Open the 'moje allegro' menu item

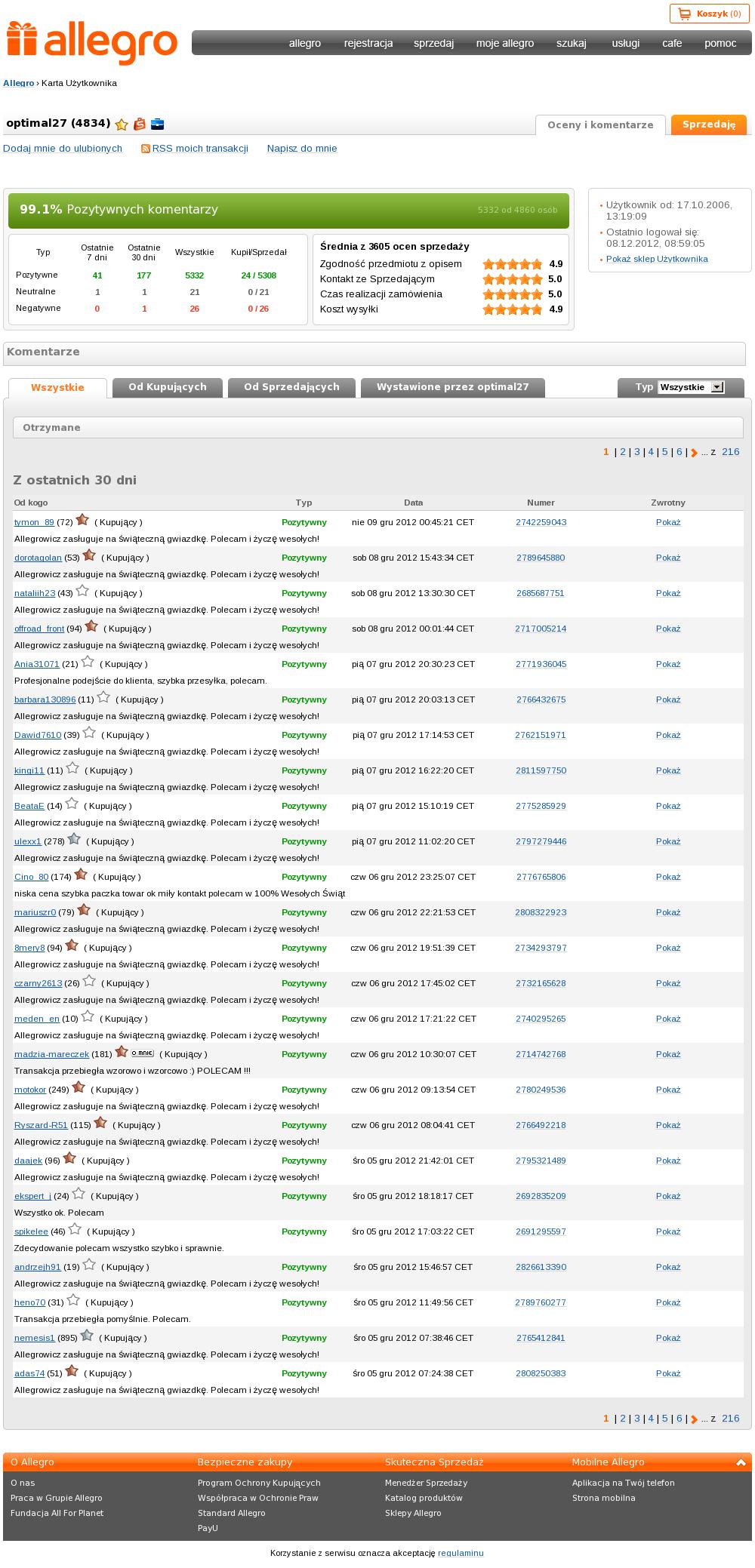click(505, 43)
